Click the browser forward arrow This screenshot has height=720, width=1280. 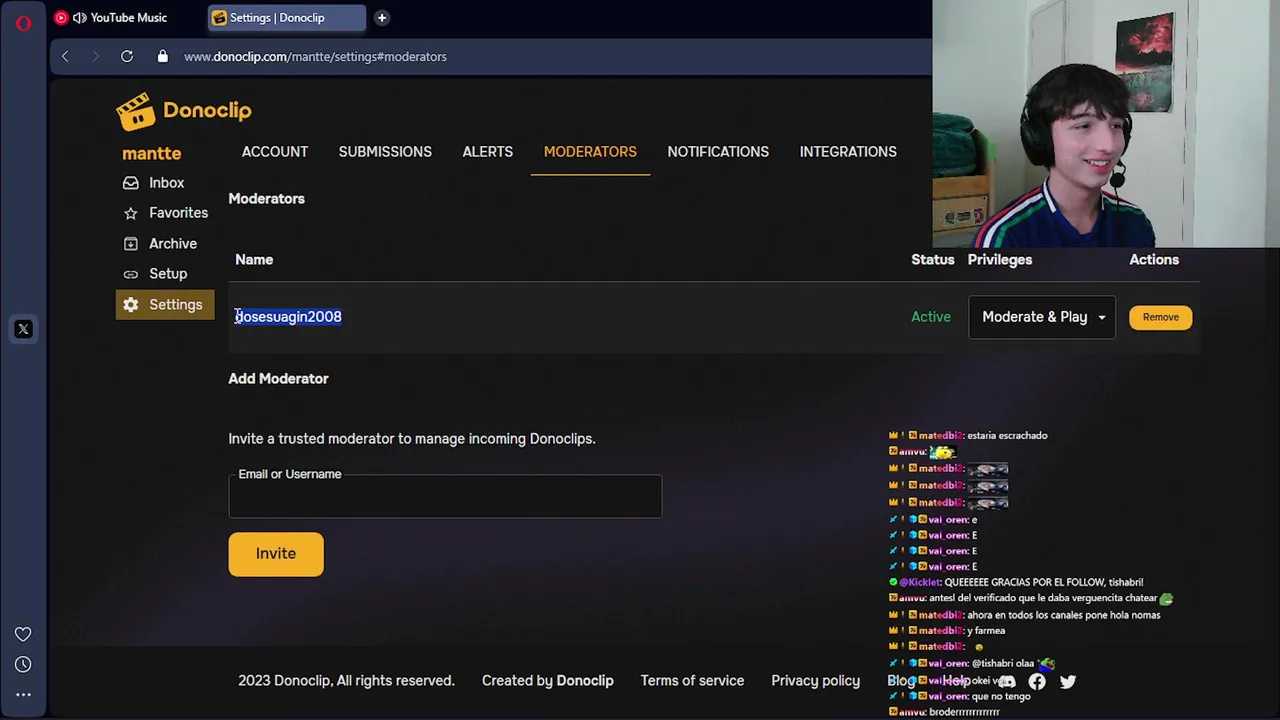click(x=96, y=56)
